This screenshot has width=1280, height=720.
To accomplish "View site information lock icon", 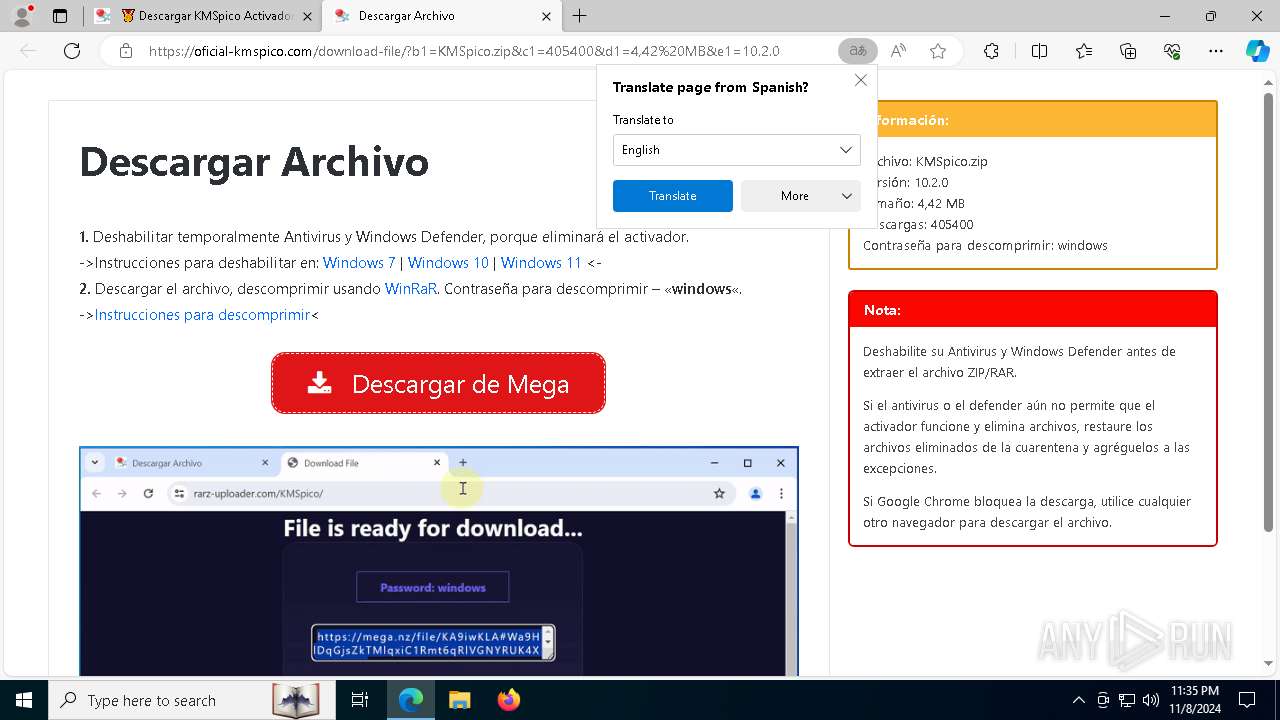I will pyautogui.click(x=126, y=51).
